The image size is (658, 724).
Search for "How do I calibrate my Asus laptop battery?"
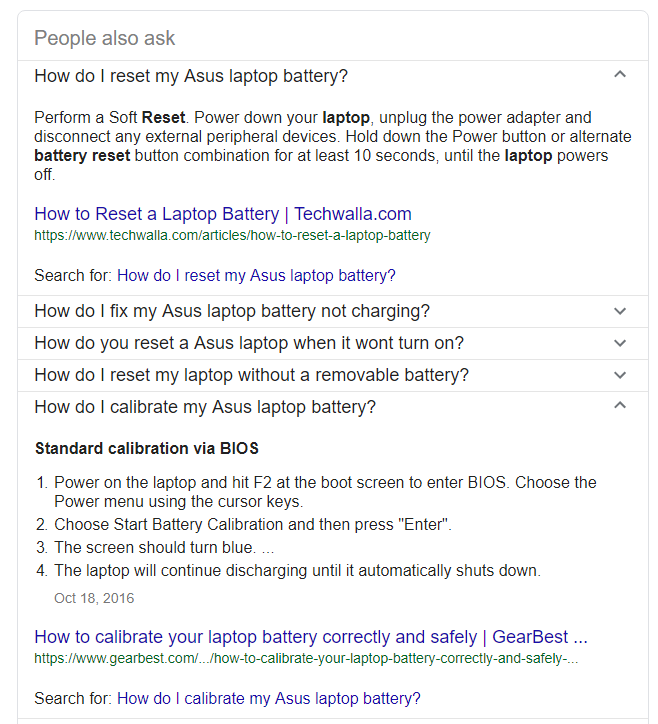269,698
